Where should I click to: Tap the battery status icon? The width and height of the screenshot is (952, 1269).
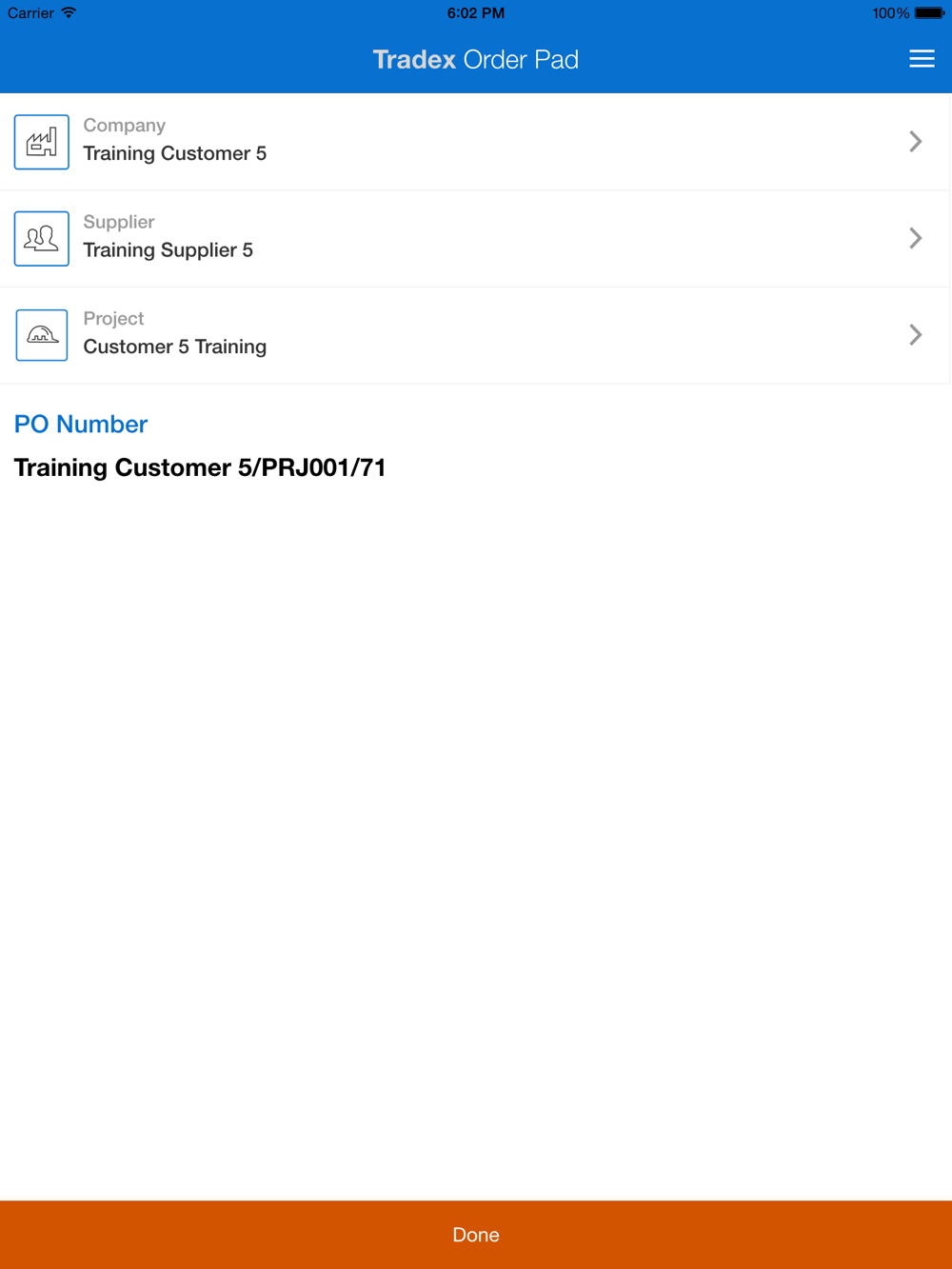click(x=930, y=13)
